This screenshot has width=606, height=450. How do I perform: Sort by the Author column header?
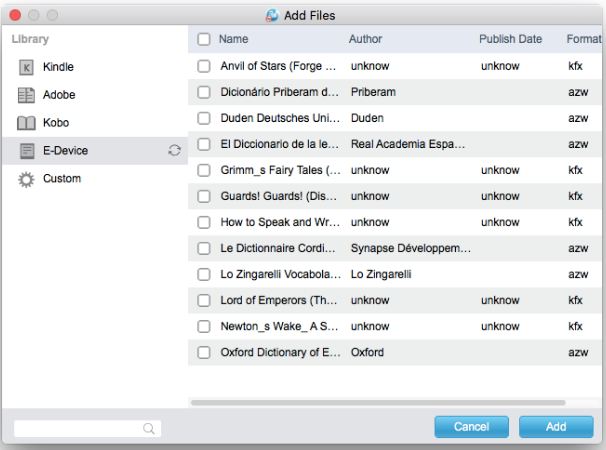click(x=365, y=39)
